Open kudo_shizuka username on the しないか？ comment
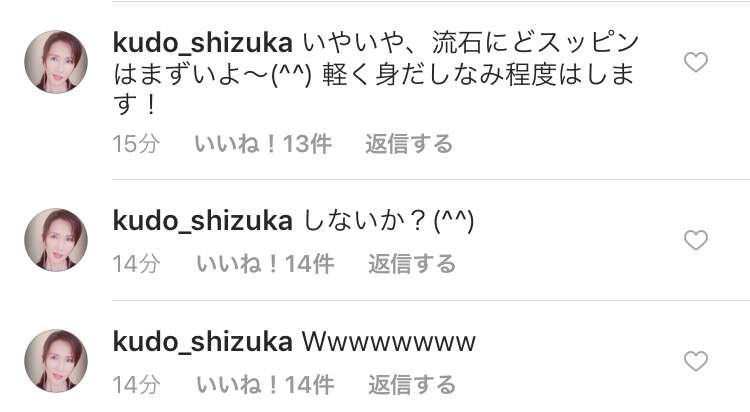Image resolution: width=750 pixels, height=412 pixels. 202,222
